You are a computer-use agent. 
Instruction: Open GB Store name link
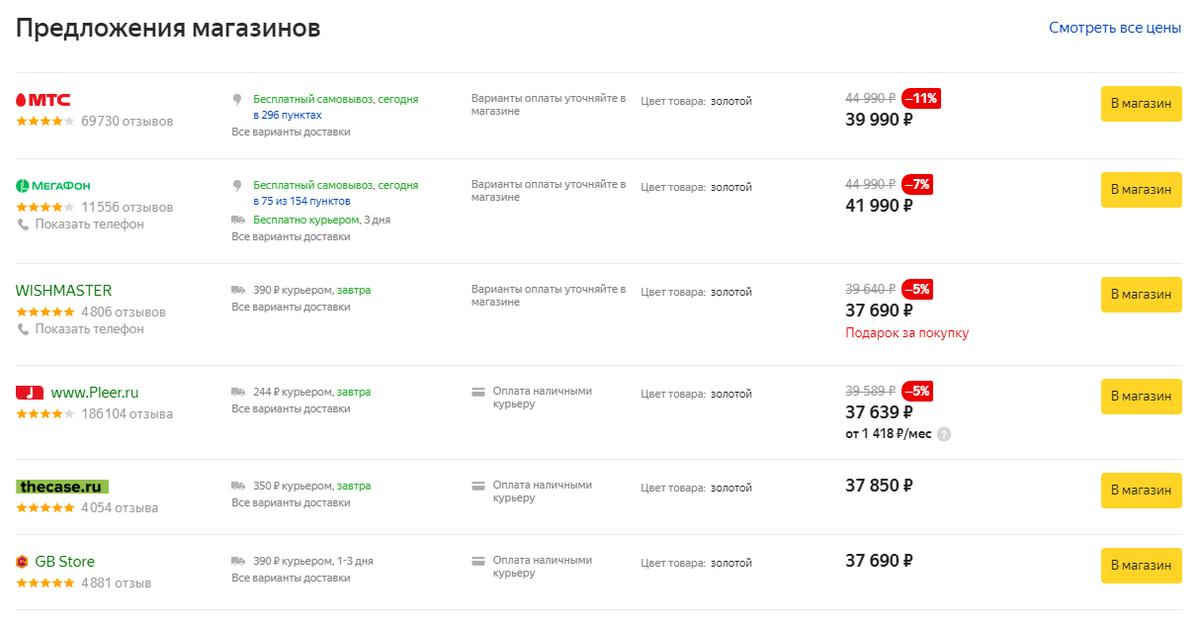pos(65,562)
